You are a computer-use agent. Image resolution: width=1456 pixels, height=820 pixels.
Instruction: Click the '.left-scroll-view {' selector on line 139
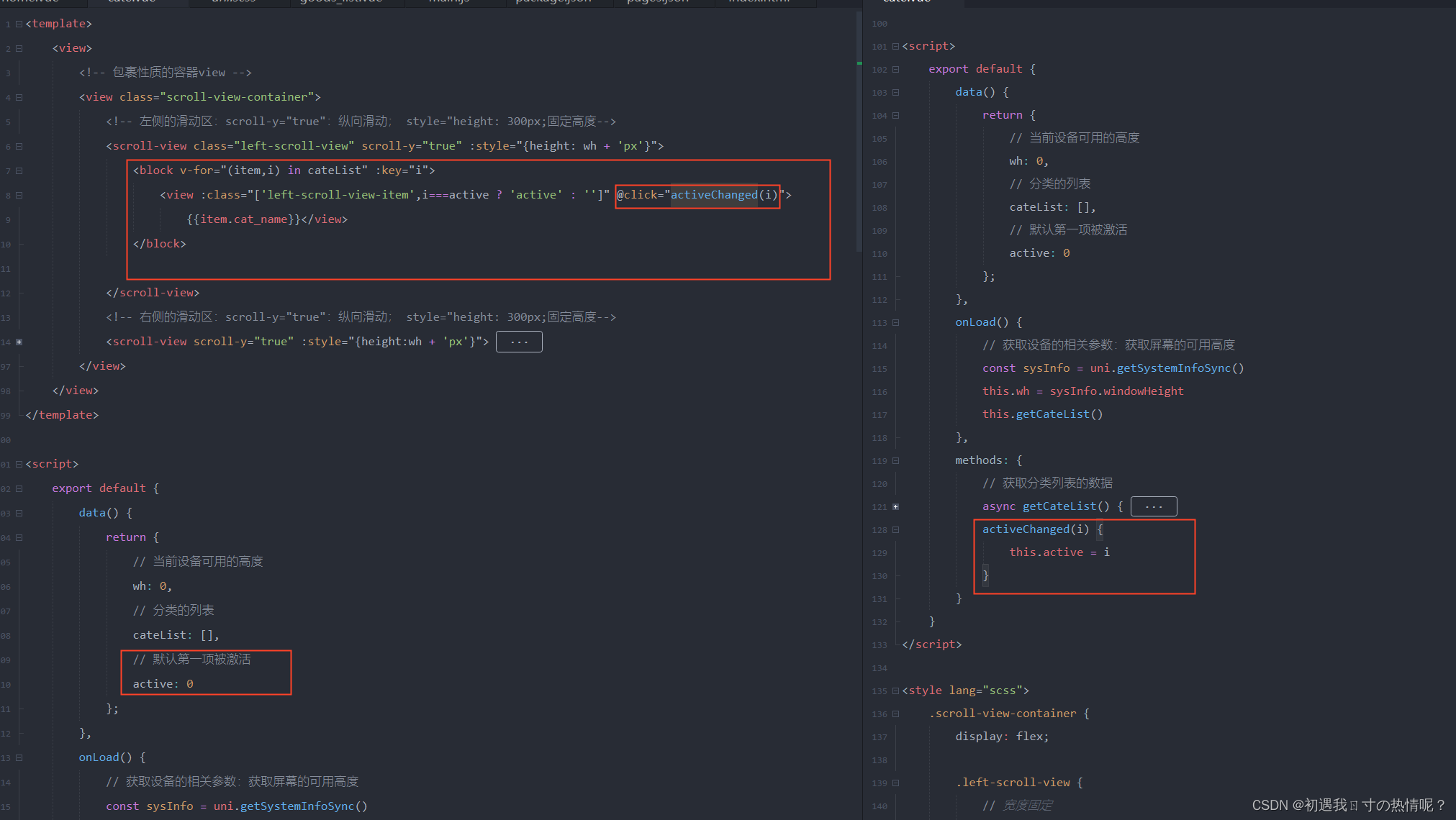click(x=1019, y=783)
